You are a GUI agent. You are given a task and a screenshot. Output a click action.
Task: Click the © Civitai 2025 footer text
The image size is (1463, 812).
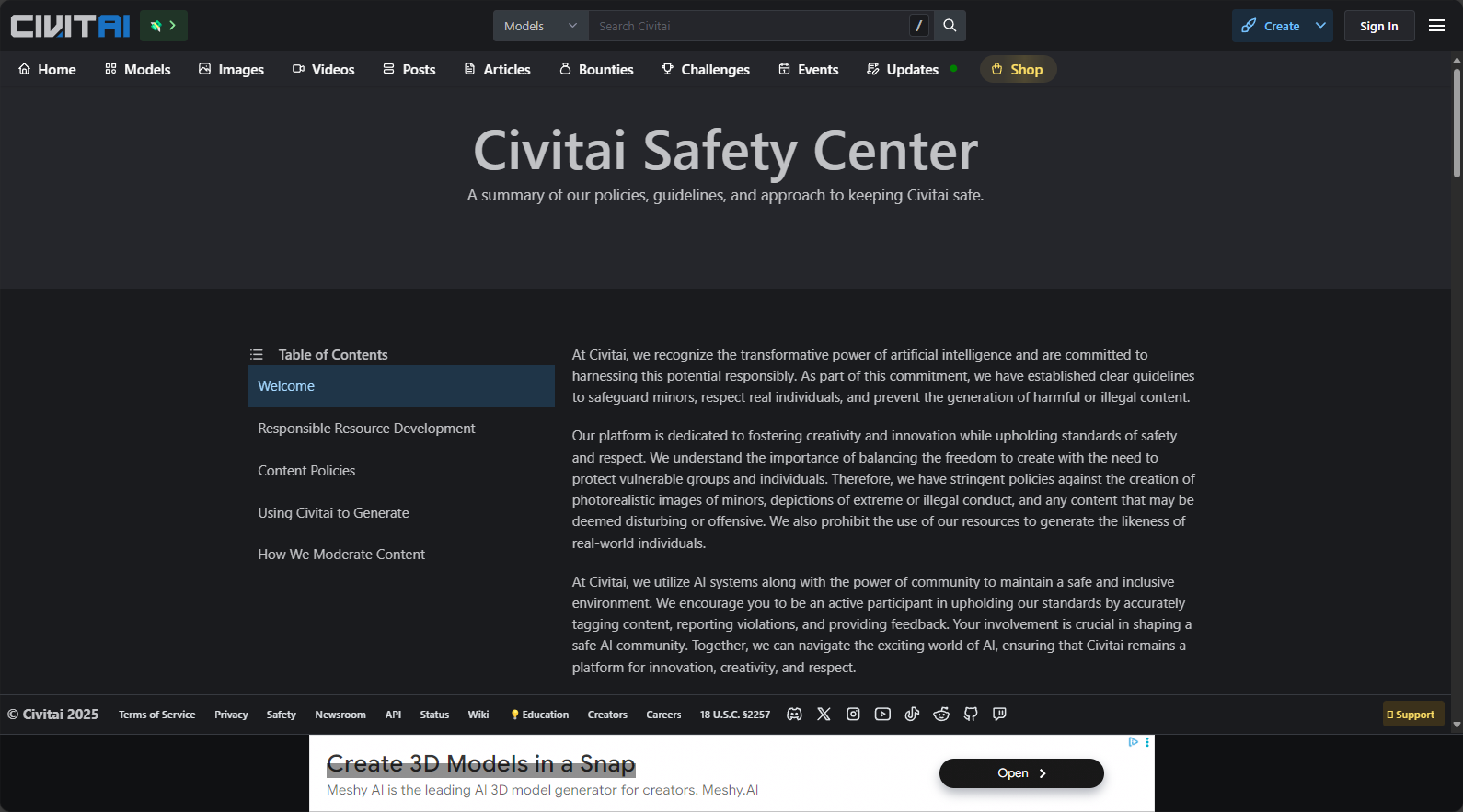(53, 715)
